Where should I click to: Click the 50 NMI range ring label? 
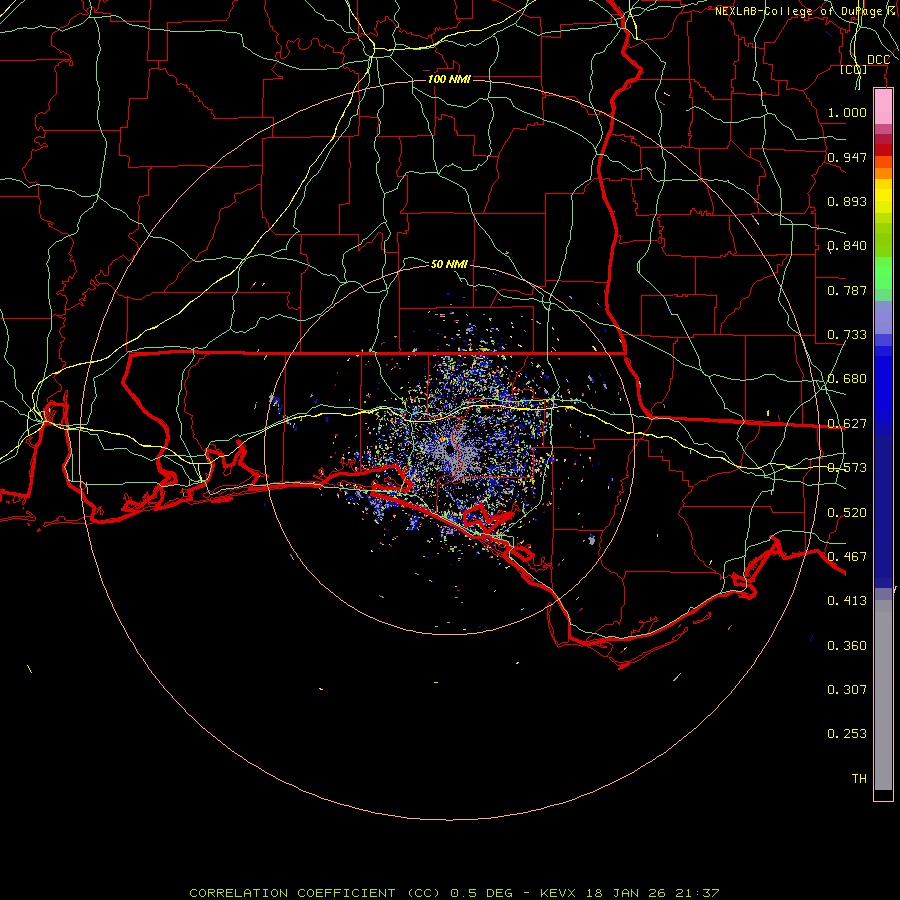pyautogui.click(x=449, y=264)
